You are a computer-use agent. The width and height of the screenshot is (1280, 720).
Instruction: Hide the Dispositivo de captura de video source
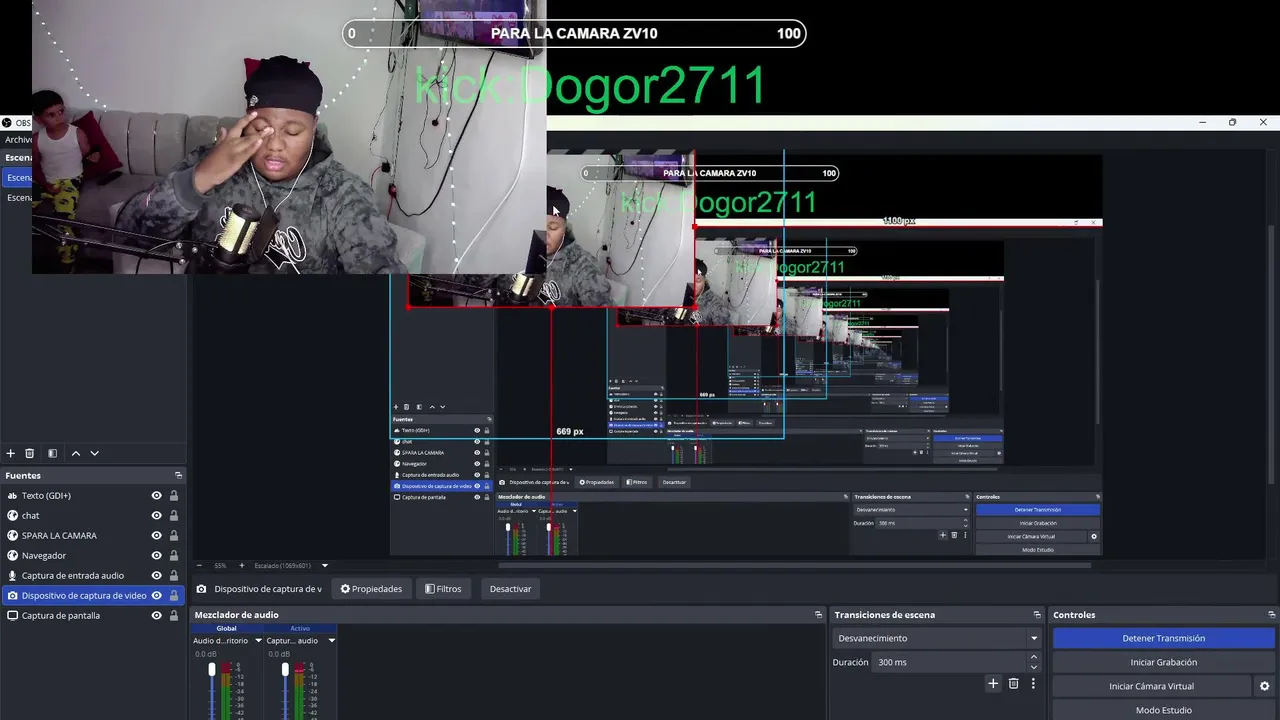click(x=156, y=595)
